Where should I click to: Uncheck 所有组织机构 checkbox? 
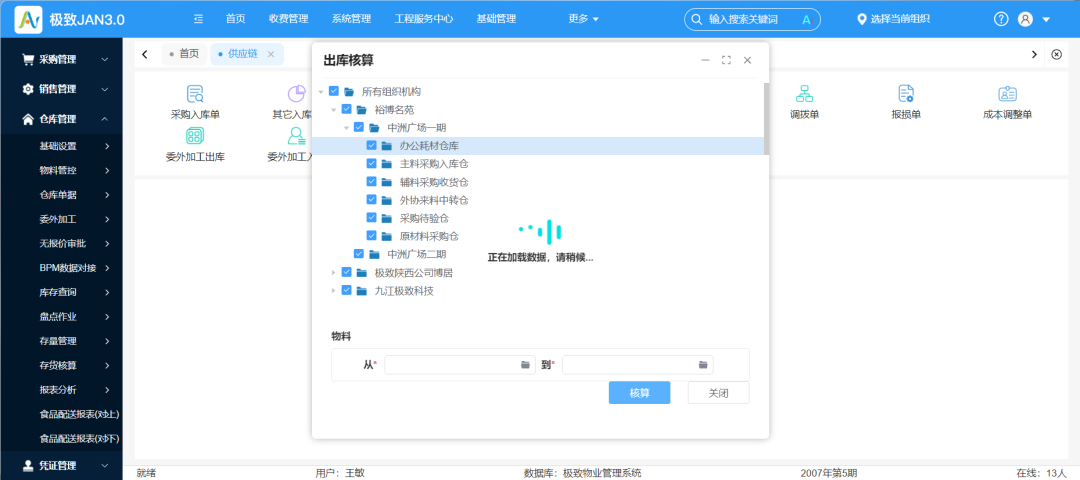[x=334, y=91]
